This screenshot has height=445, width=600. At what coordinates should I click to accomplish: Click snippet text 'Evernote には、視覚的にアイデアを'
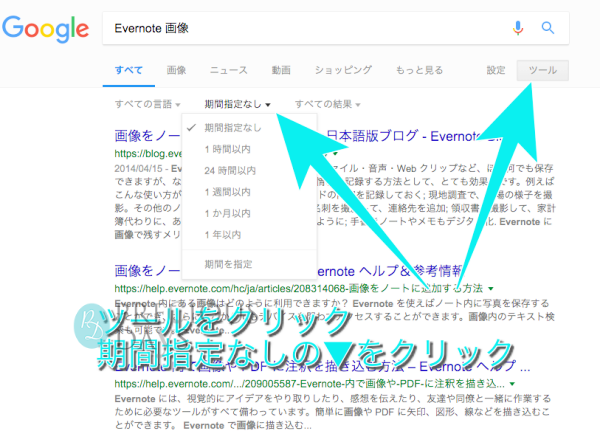332,399
